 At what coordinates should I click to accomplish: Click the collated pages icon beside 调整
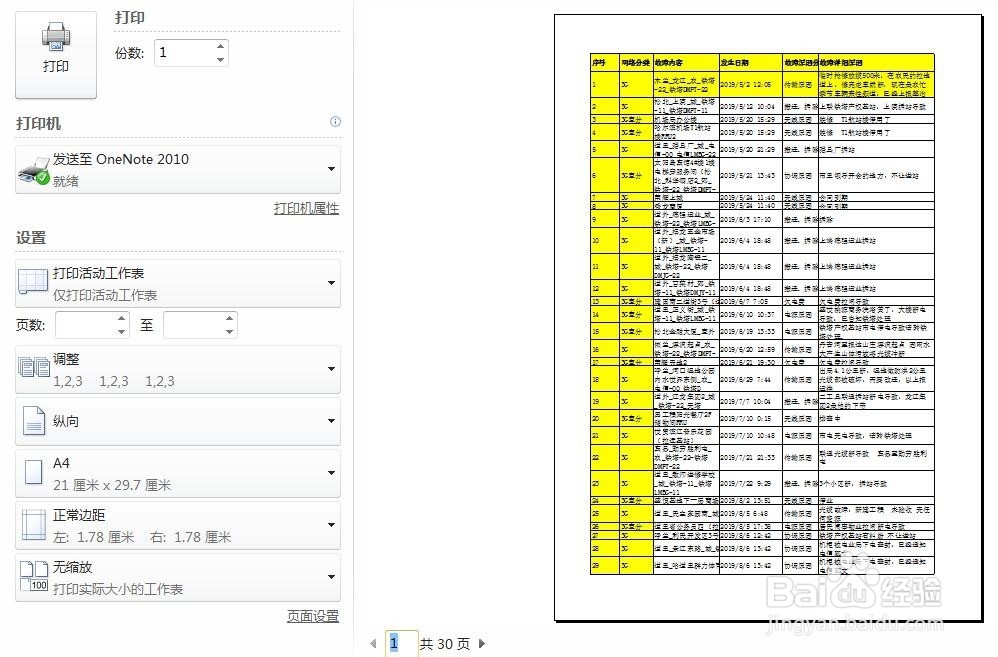(34, 368)
